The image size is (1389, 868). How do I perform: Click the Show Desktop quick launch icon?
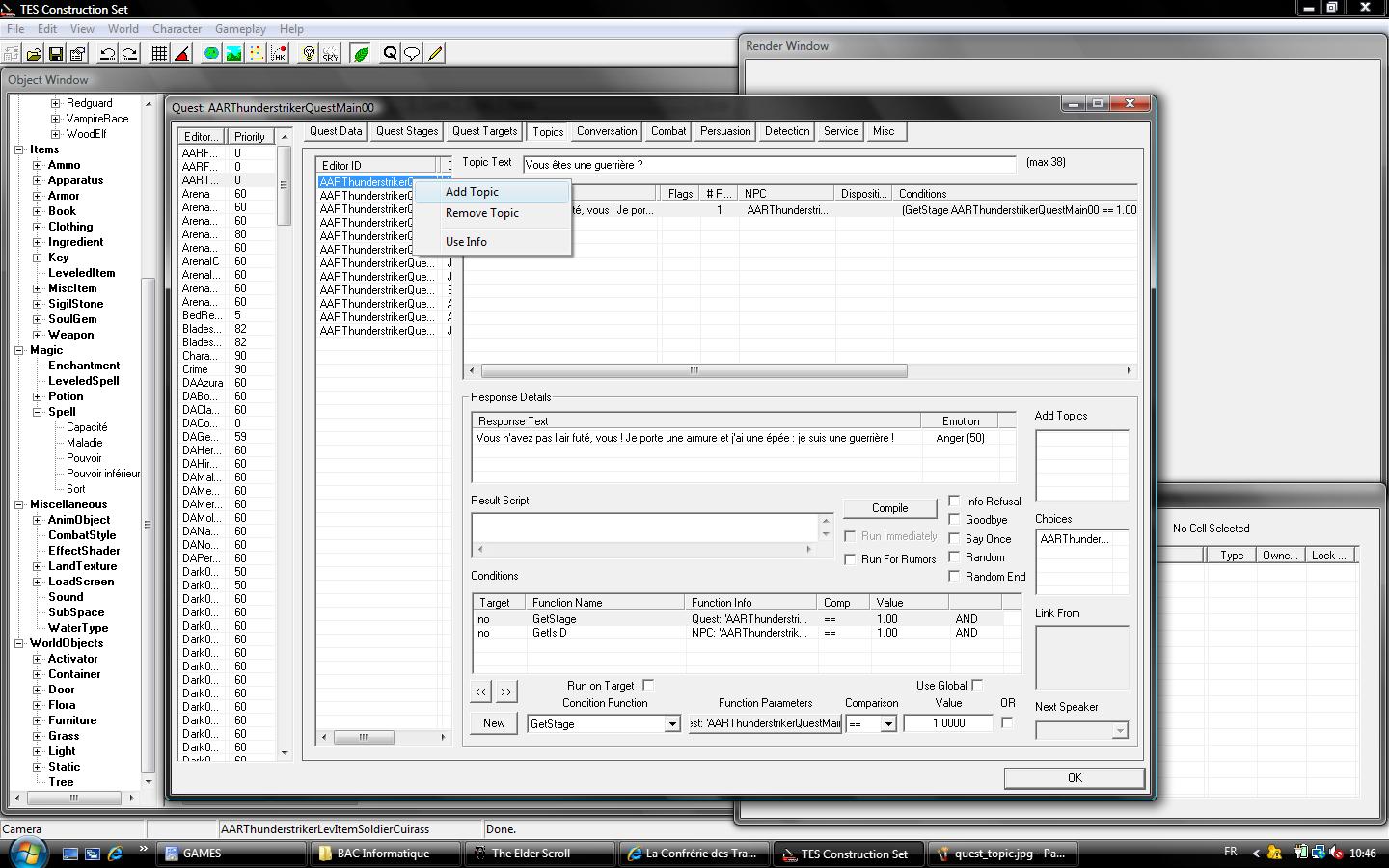tap(70, 854)
